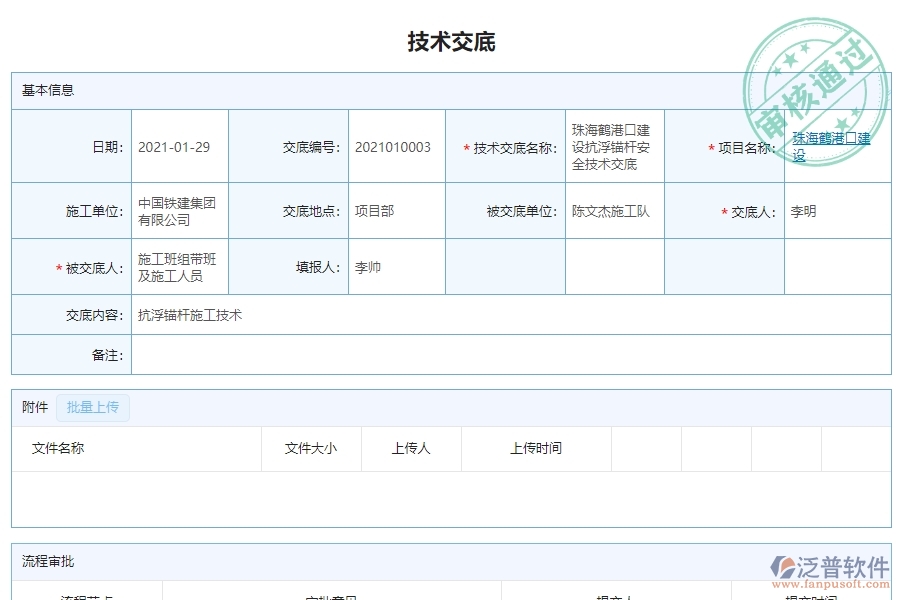The image size is (900, 600).
Task: Click the 交底内容 value 抗浮锚杆施工技术
Action: click(190, 315)
